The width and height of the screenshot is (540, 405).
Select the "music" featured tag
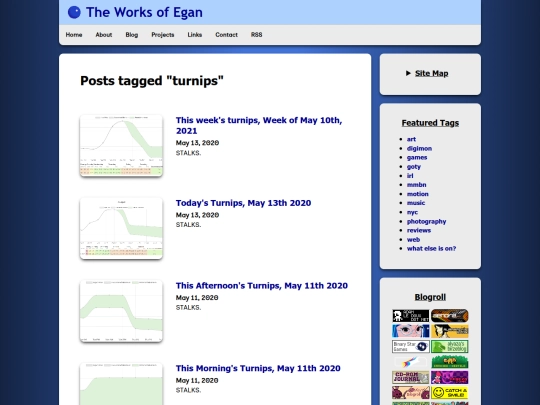(416, 203)
